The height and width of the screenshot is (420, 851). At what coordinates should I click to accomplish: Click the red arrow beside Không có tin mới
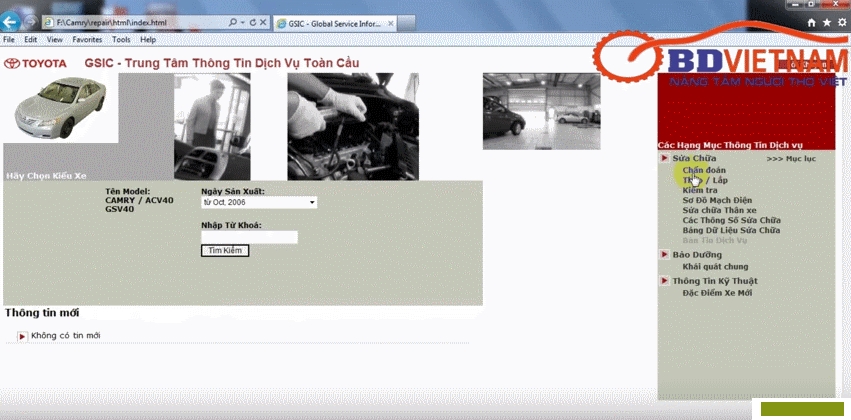click(x=22, y=336)
